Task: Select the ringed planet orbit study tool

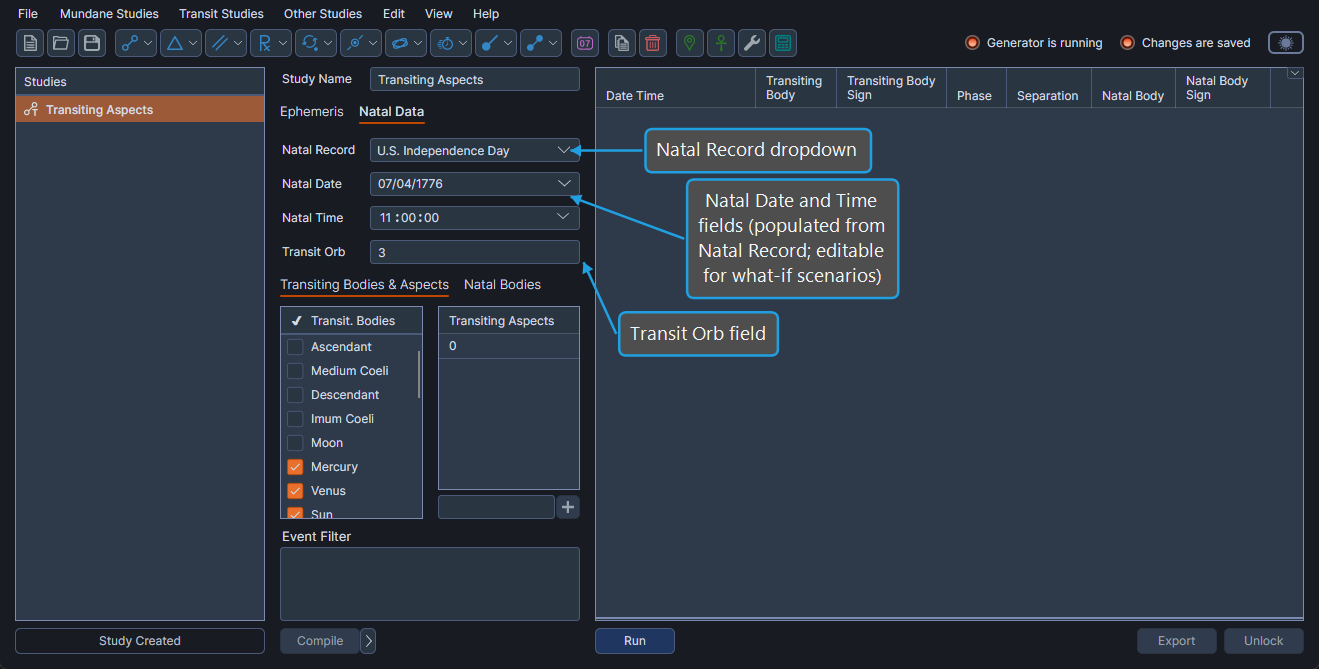Action: (406, 43)
